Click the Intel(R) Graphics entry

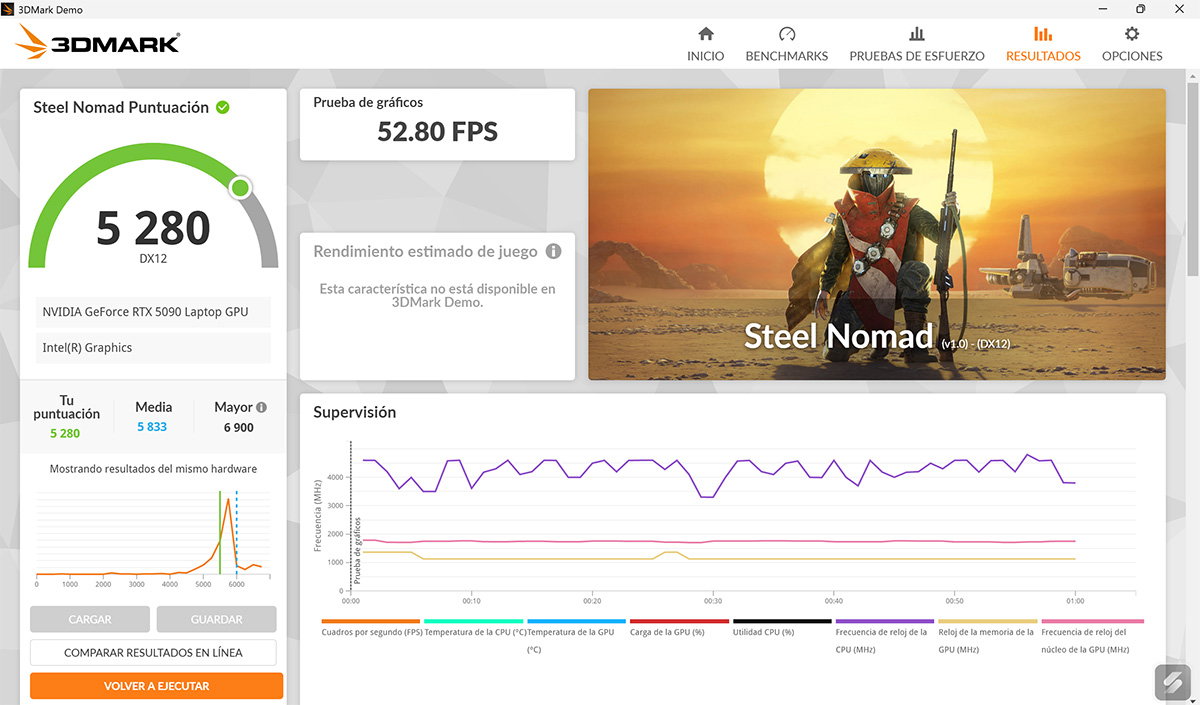point(153,348)
